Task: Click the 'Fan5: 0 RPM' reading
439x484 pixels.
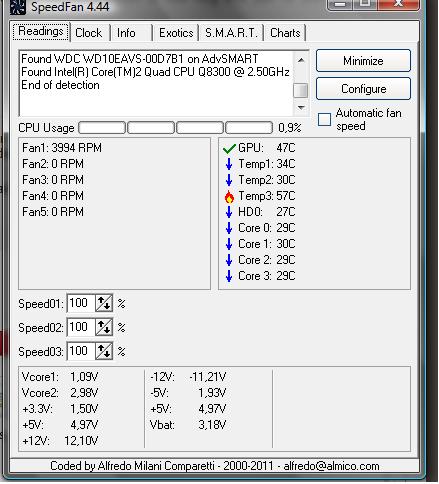Action: click(53, 212)
